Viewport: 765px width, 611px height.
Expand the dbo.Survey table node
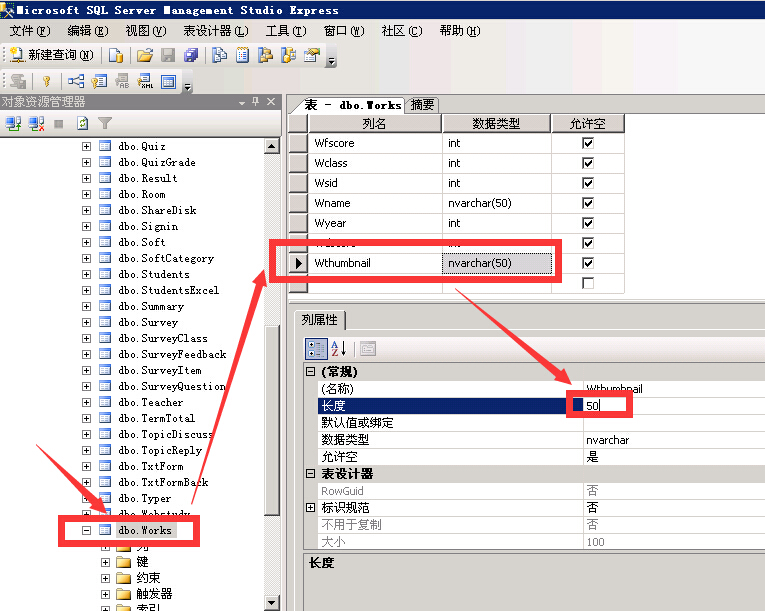point(86,323)
